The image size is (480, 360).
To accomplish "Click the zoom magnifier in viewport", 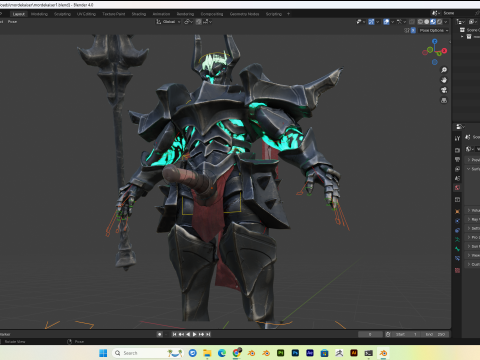I will pos(444,70).
